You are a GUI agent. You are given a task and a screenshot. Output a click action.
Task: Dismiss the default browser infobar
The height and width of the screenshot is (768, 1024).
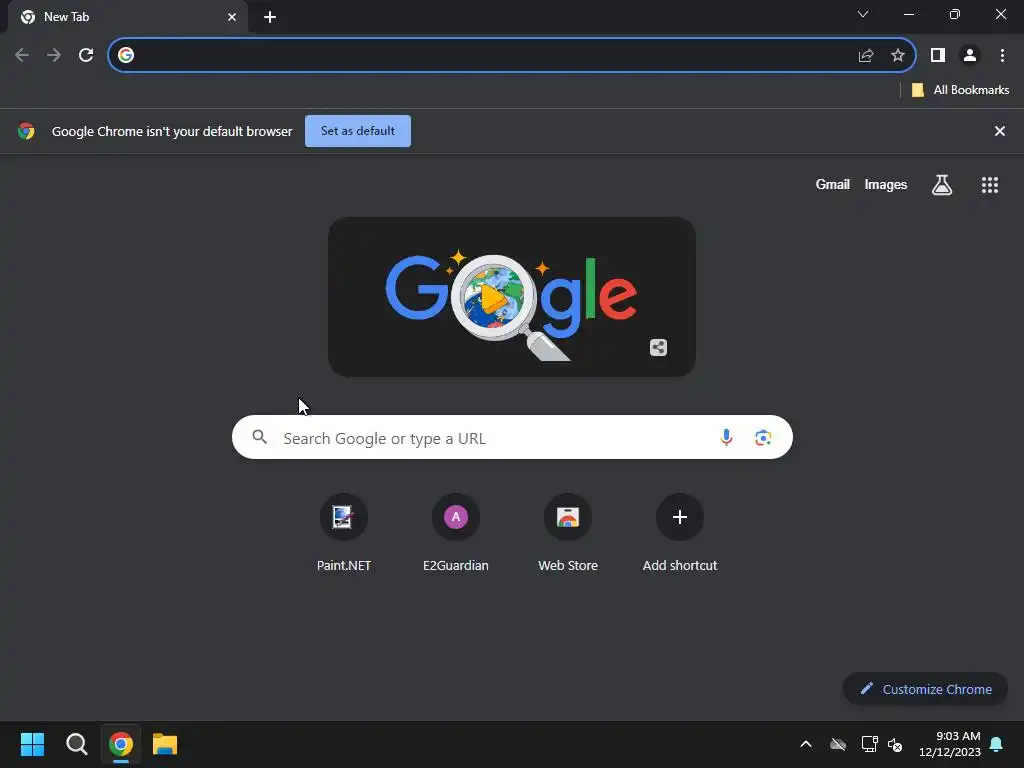click(1000, 131)
